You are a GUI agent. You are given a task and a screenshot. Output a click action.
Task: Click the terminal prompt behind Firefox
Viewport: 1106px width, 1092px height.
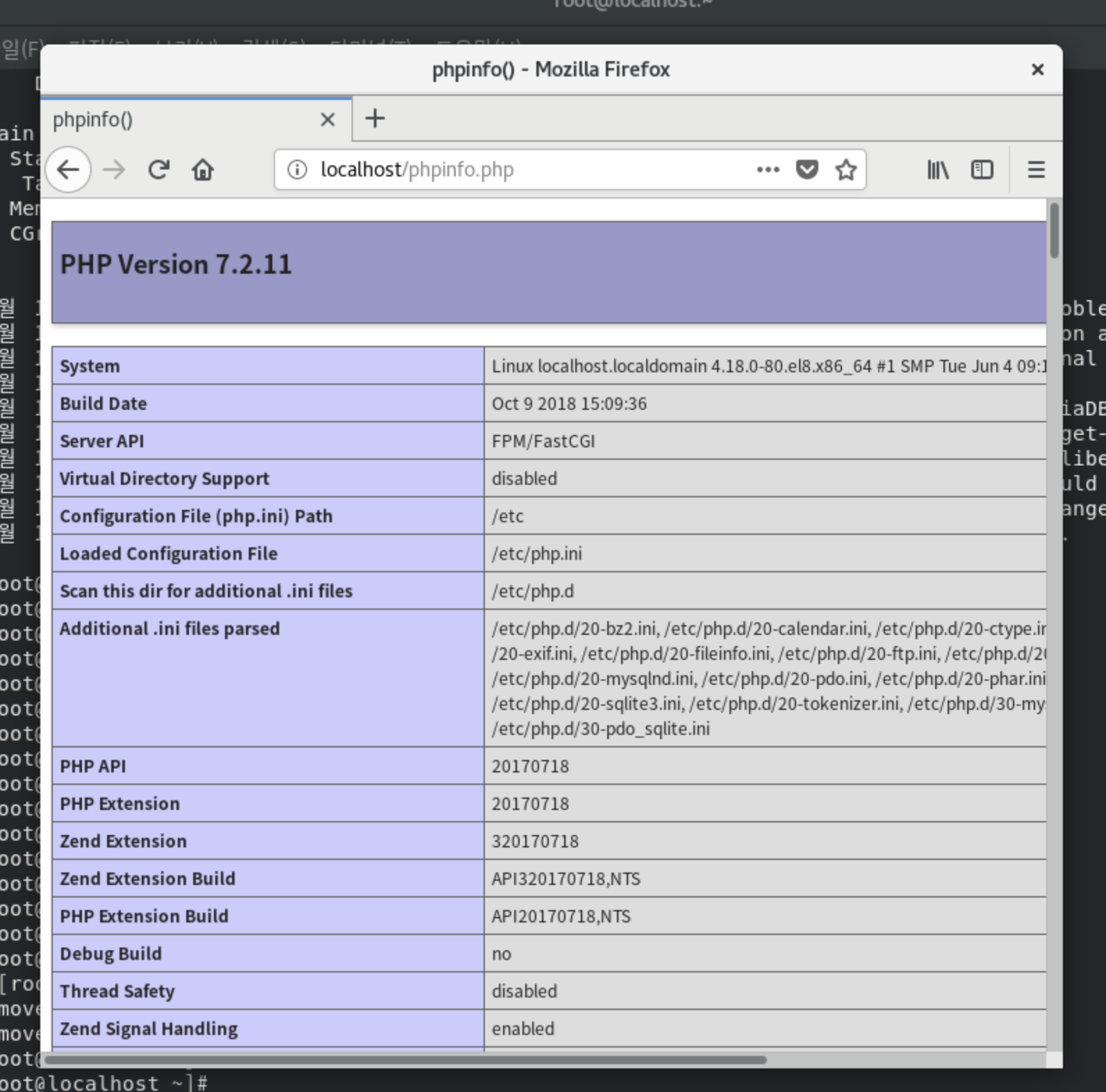coord(104,1082)
